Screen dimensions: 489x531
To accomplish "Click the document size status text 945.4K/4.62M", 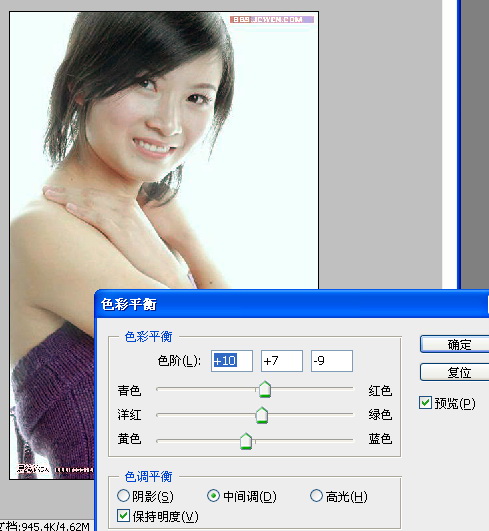I will 55,526.
